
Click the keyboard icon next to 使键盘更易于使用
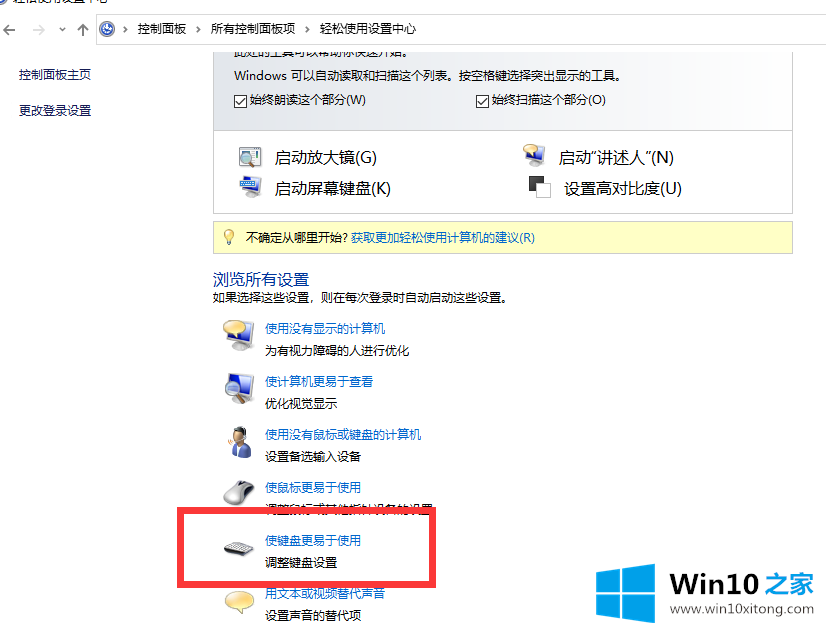pos(239,549)
